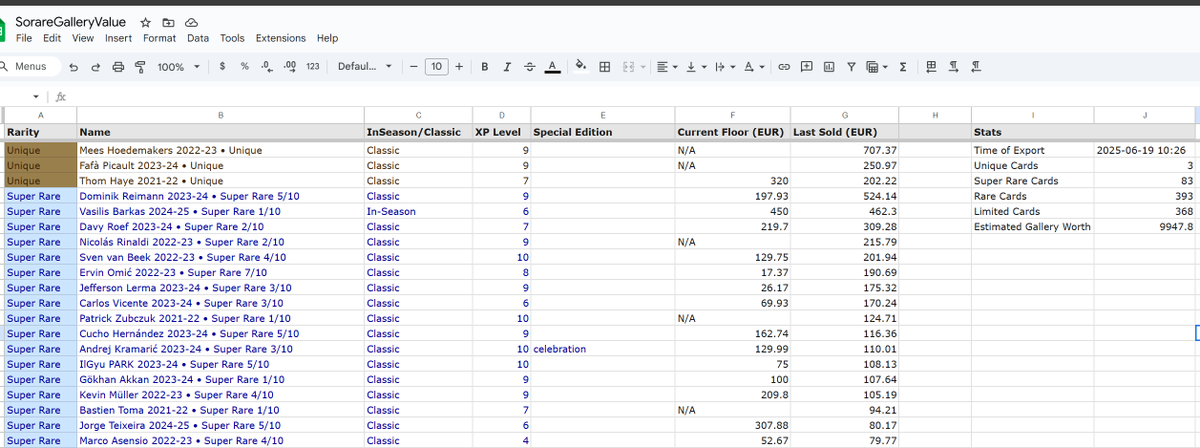Screen dimensions: 1200x448
Task: Activate the paint format roller
Action: point(140,67)
